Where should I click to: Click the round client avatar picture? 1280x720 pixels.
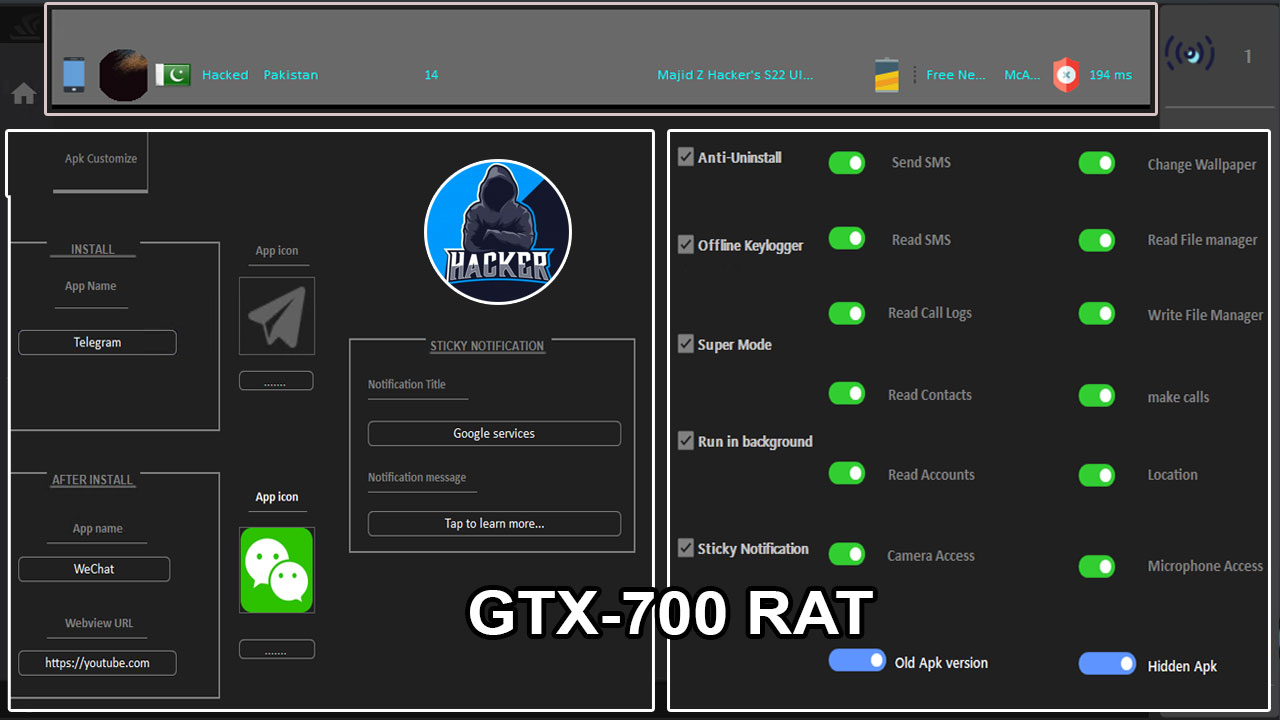pos(124,75)
